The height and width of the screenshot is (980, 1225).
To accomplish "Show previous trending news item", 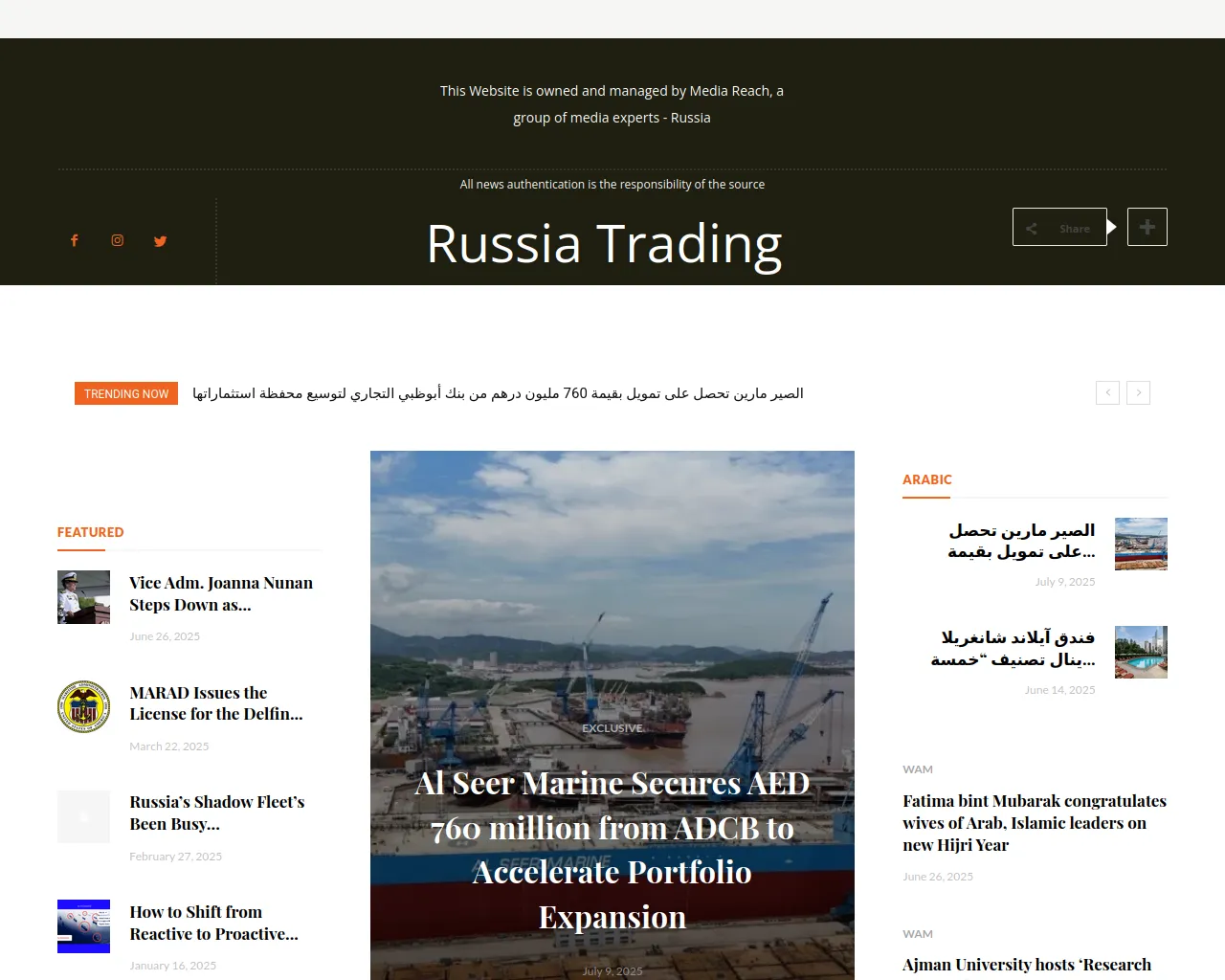I will pos(1107,392).
